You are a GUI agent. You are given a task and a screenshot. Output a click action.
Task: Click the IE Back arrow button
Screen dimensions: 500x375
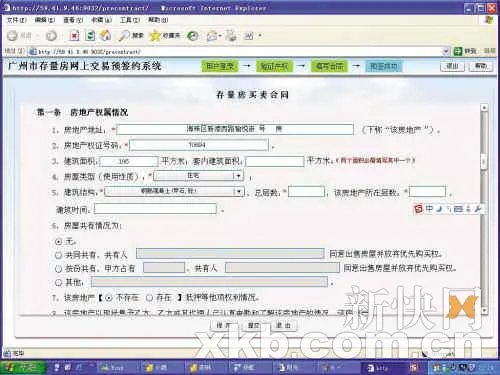point(12,36)
